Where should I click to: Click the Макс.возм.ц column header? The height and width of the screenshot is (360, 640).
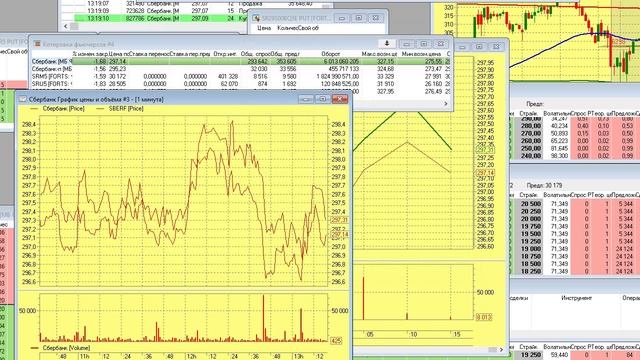(x=379, y=53)
